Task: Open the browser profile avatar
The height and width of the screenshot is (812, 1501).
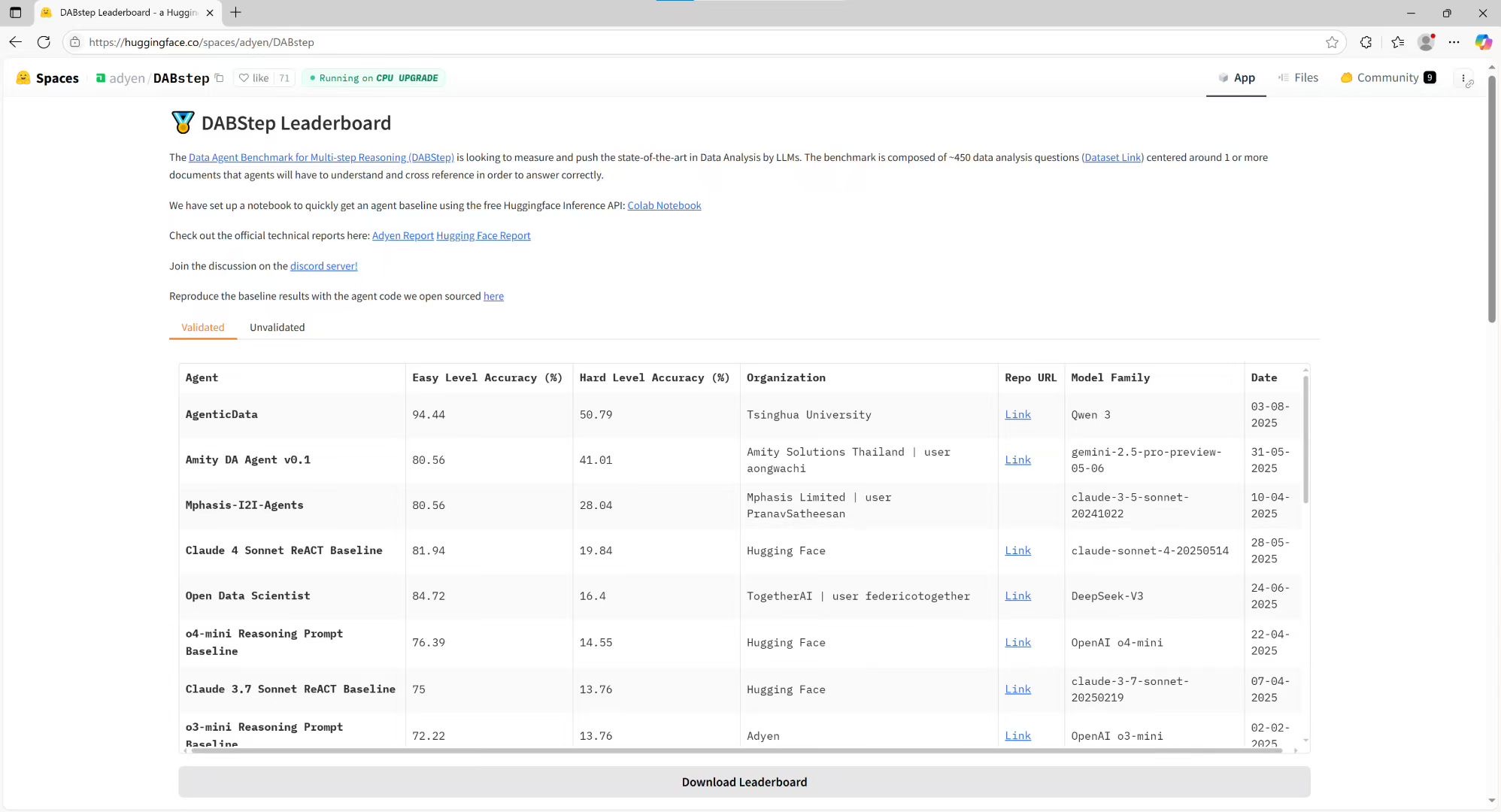Action: pos(1426,42)
